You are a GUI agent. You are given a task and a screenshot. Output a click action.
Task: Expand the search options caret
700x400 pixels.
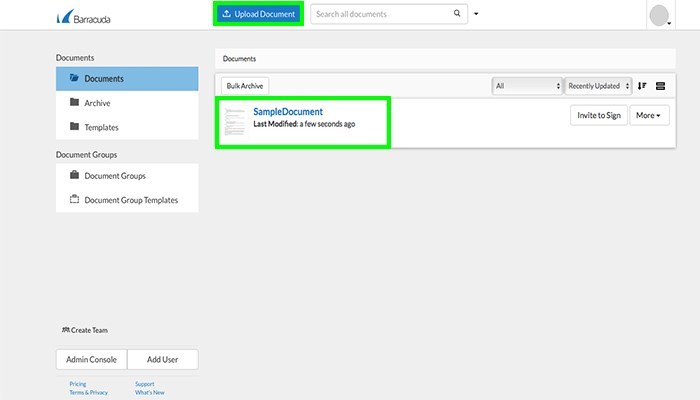click(476, 14)
